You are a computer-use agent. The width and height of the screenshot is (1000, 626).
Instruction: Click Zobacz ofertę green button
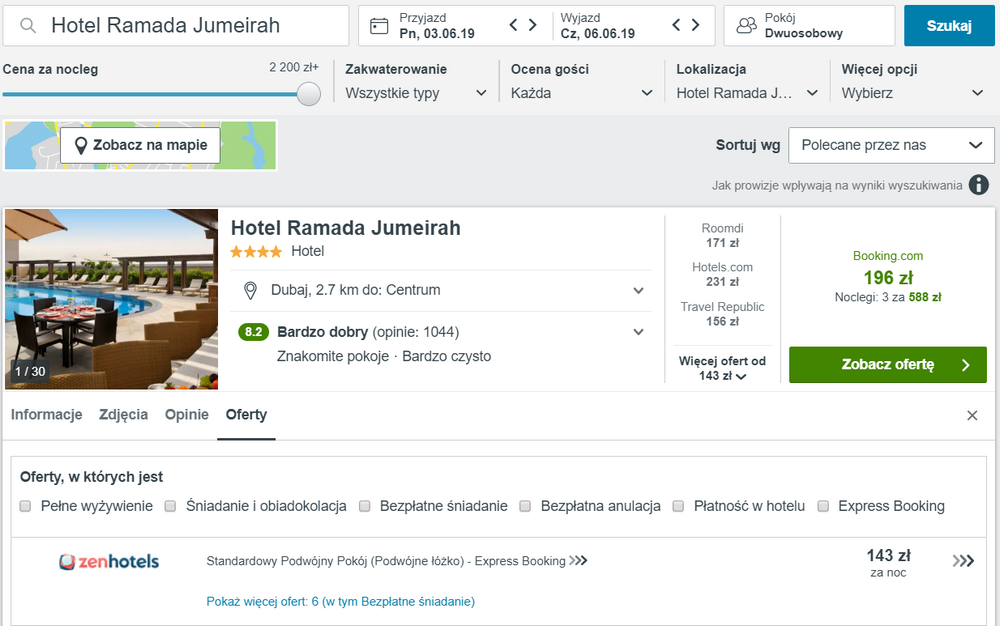pos(888,365)
